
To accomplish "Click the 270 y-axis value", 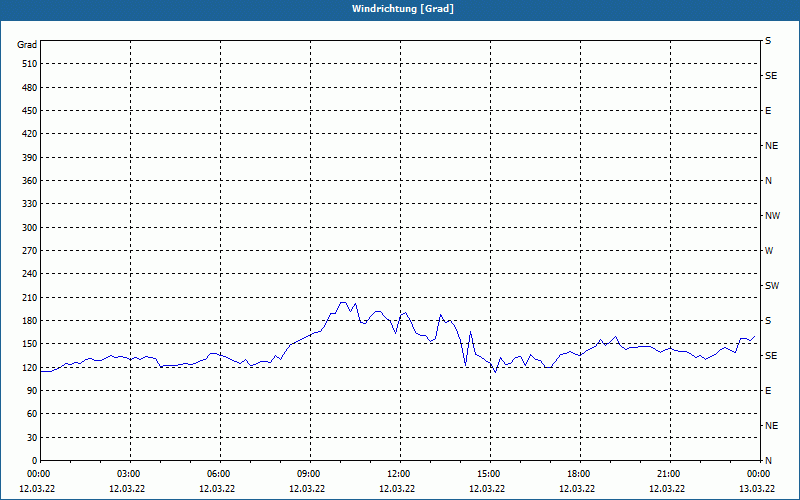I will tap(30, 251).
